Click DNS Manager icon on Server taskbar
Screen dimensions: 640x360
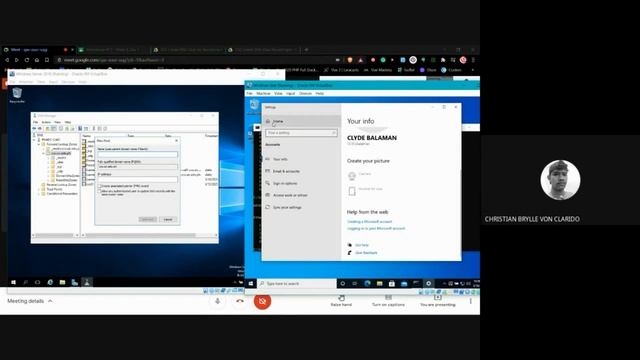point(87,282)
